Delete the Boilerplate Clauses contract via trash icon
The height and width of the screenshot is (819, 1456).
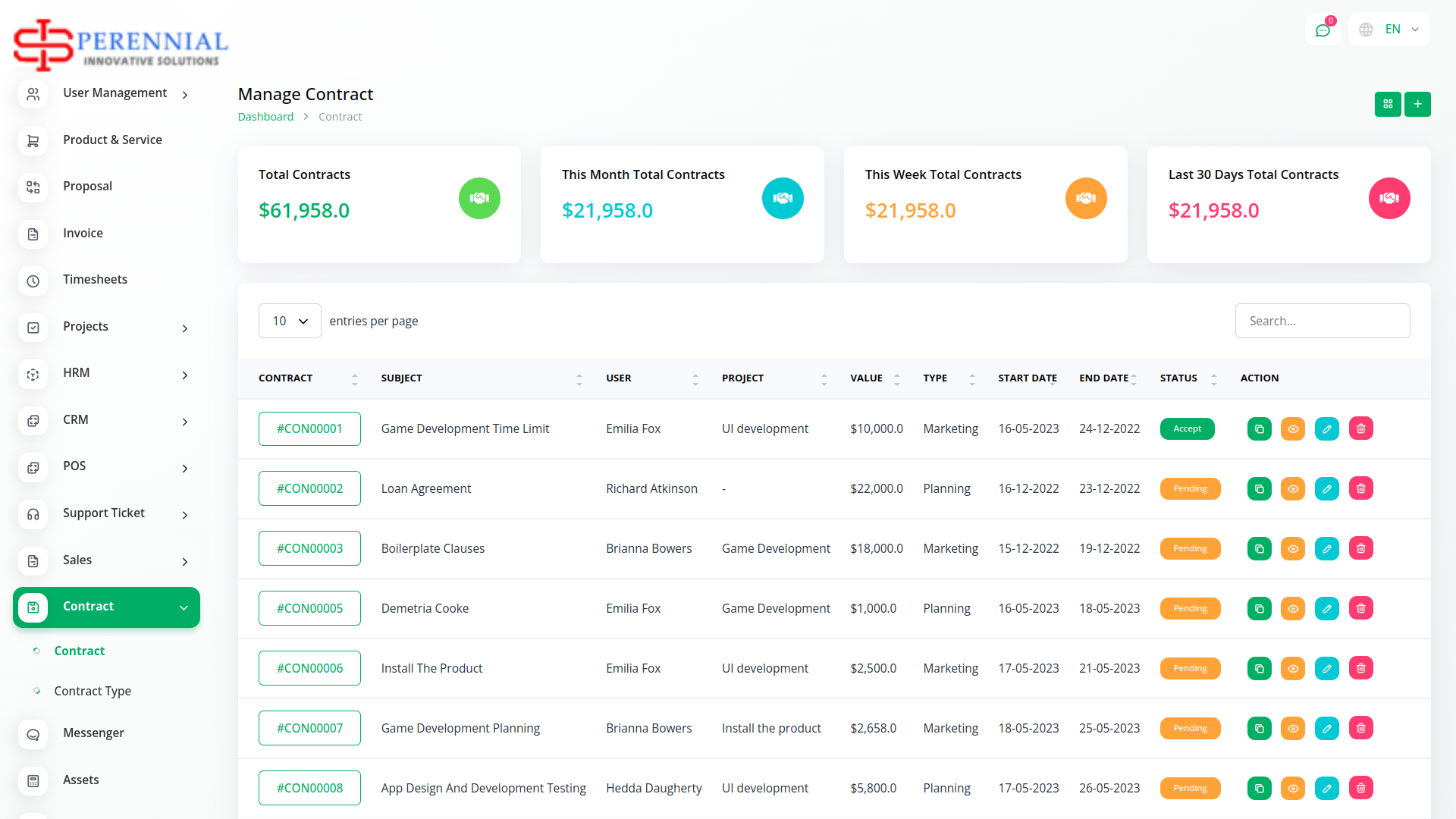1360,549
